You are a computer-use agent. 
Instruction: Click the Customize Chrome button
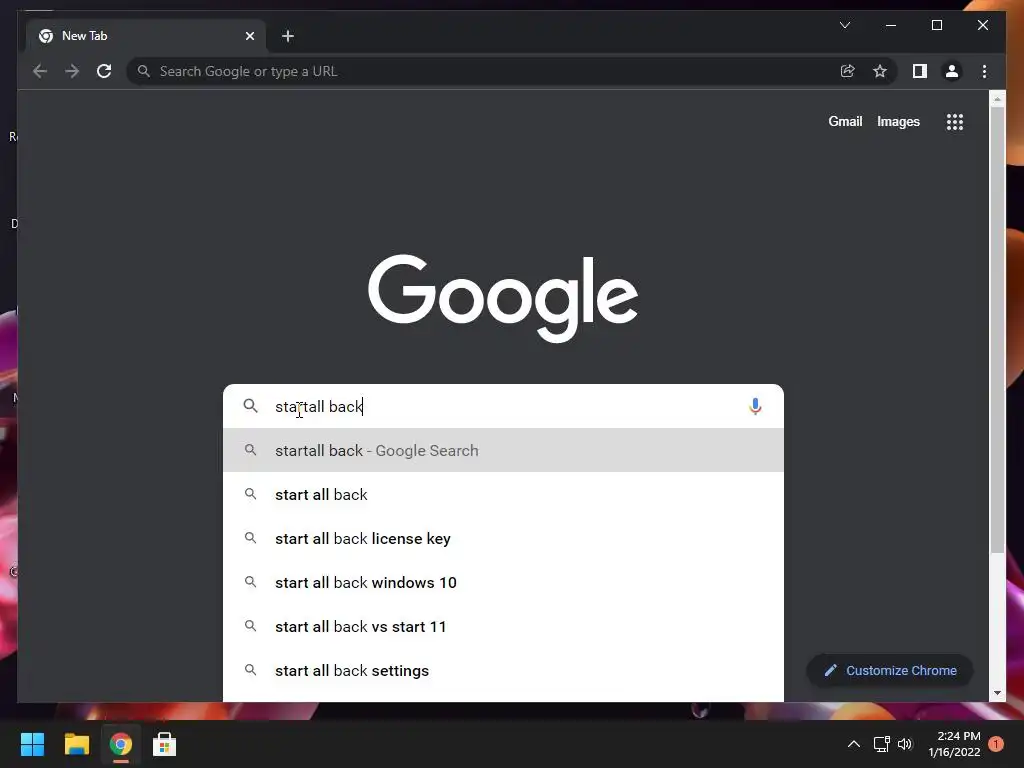(x=890, y=671)
